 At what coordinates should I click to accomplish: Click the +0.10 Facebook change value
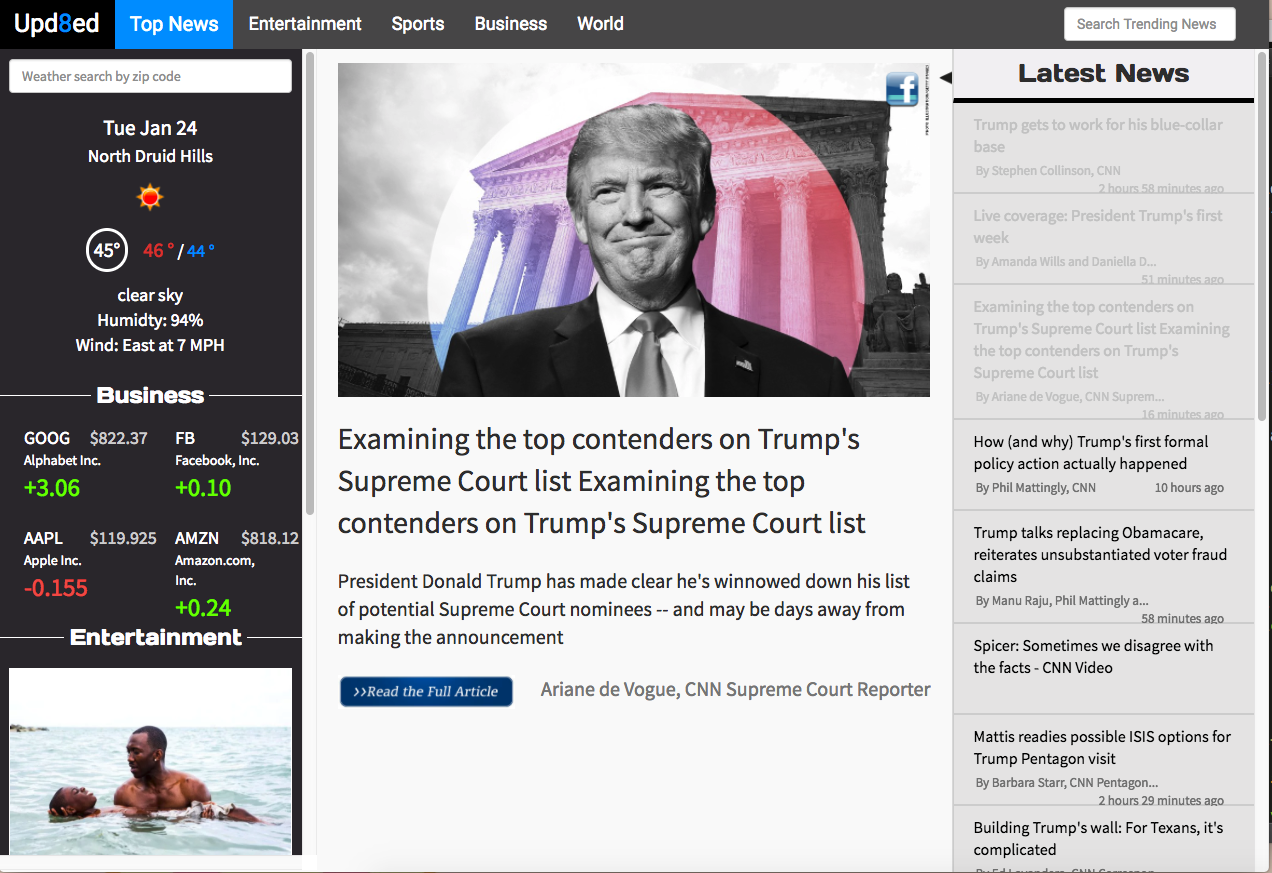pos(203,488)
